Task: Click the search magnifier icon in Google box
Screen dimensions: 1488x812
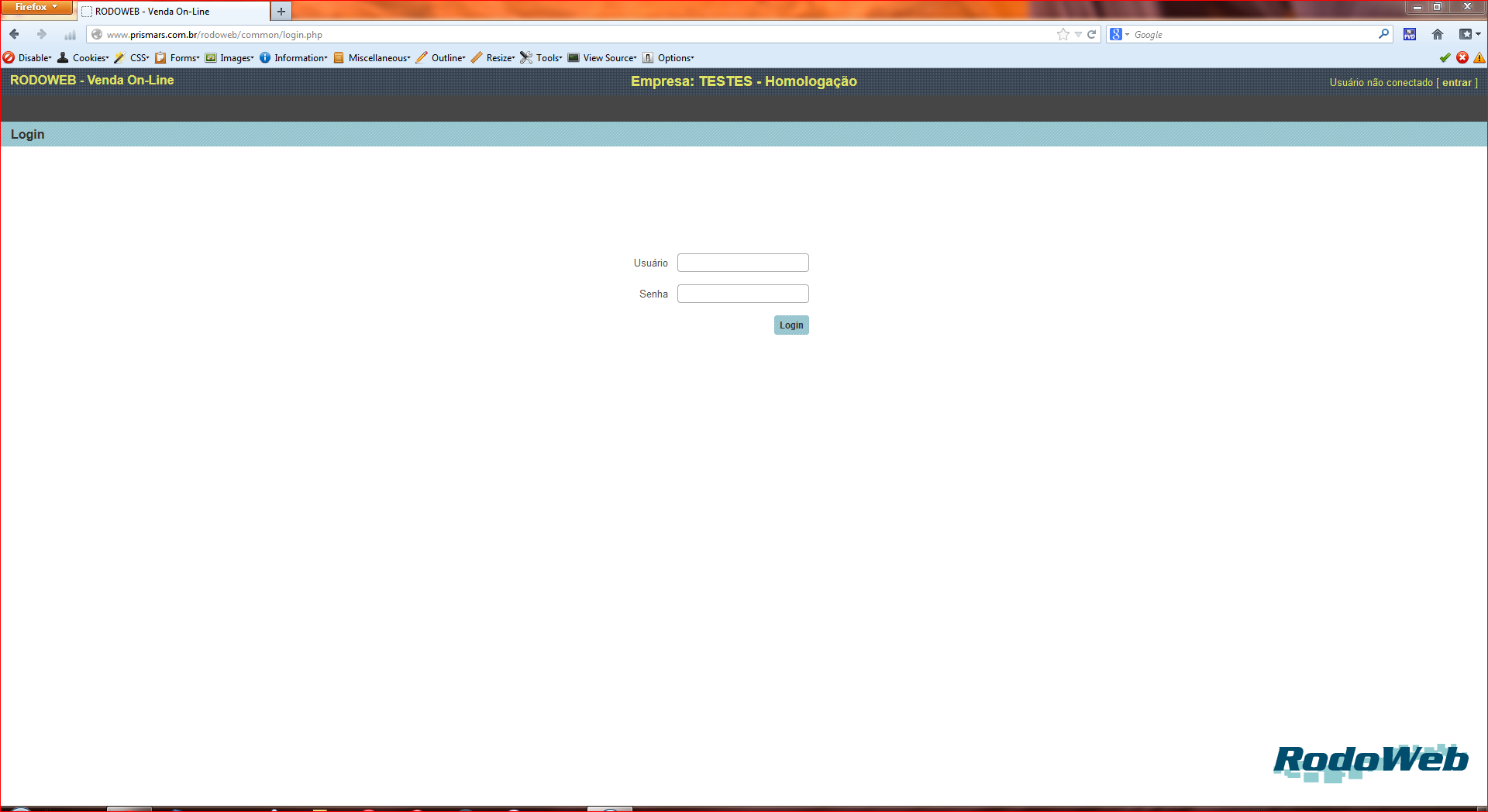Action: click(1383, 34)
